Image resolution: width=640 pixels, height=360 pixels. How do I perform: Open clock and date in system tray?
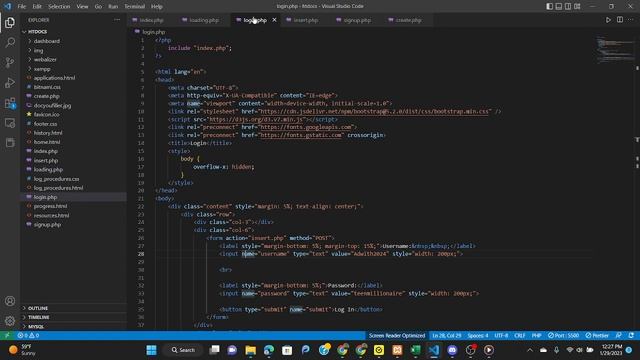(611, 350)
